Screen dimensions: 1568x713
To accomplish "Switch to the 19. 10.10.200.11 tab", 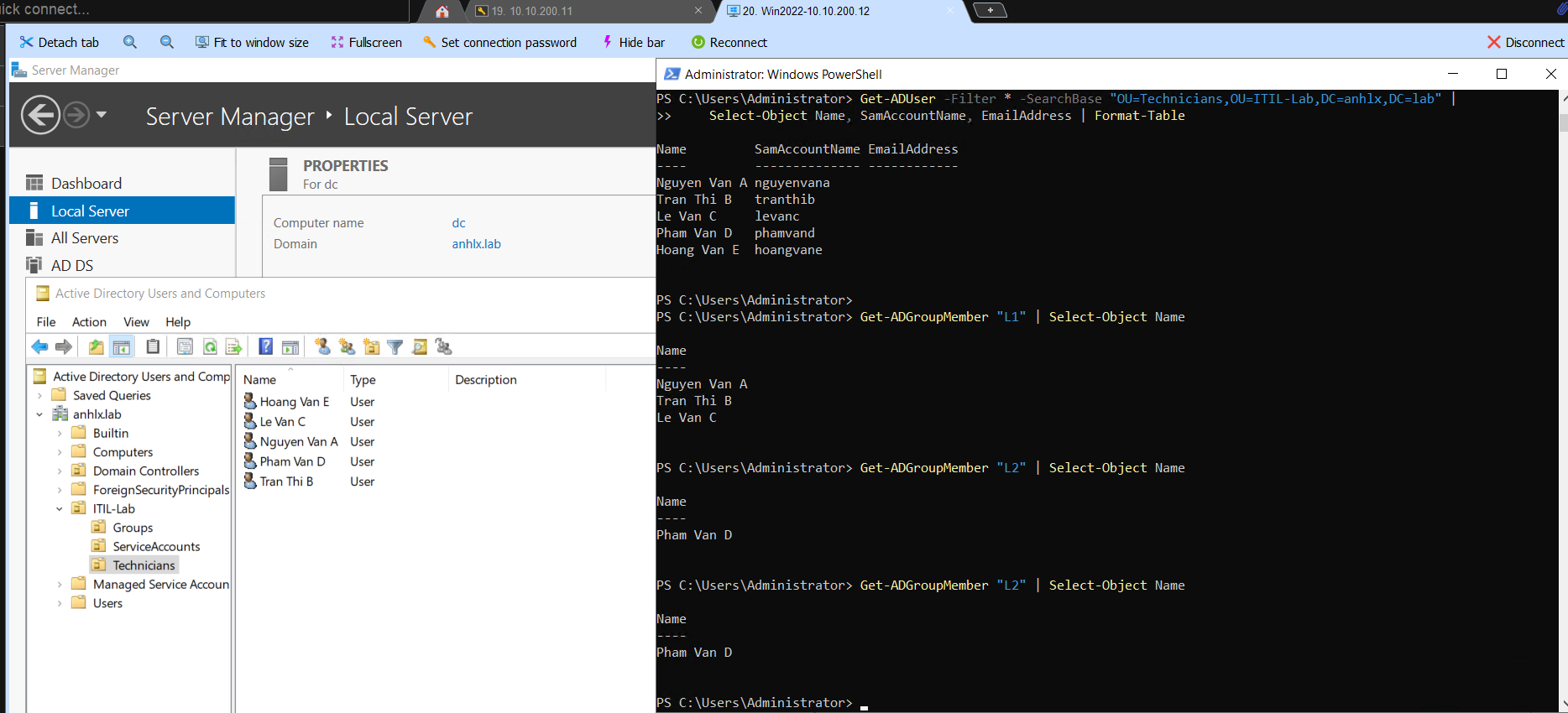I will click(x=531, y=11).
